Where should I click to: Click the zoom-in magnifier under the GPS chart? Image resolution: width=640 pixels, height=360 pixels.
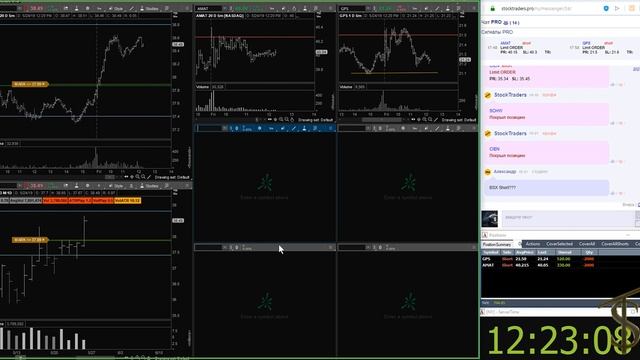tap(424, 120)
